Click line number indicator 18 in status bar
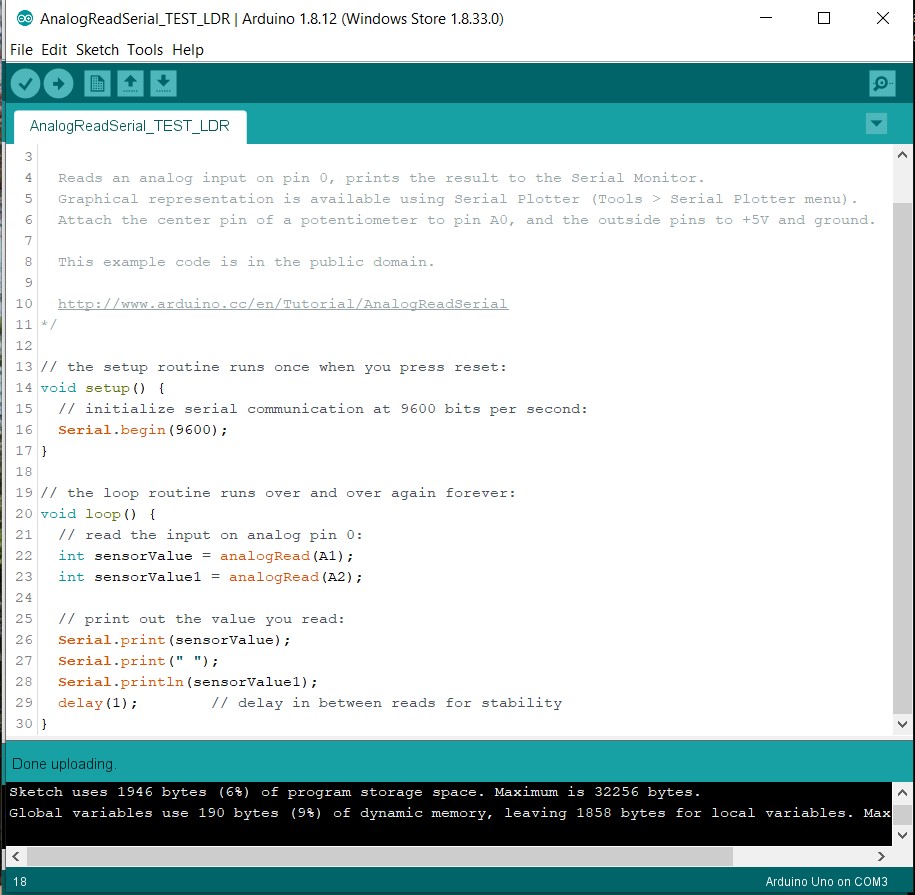Viewport: 915px width, 895px height. 20,882
